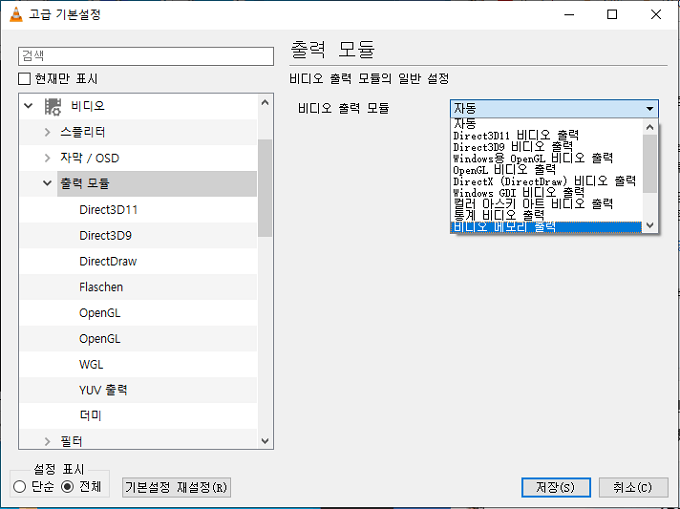Select the '자막 / OSD' tree item
Viewport: 680px width, 509px height.
click(89, 158)
